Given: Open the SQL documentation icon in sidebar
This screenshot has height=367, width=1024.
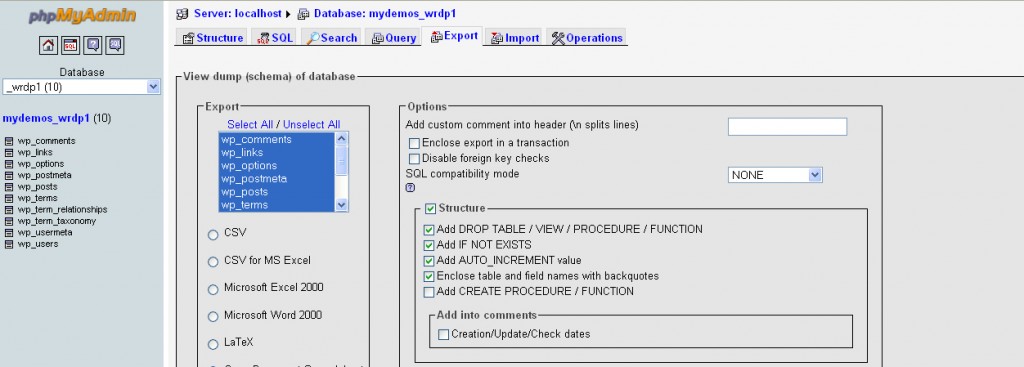Looking at the screenshot, I should 115,45.
